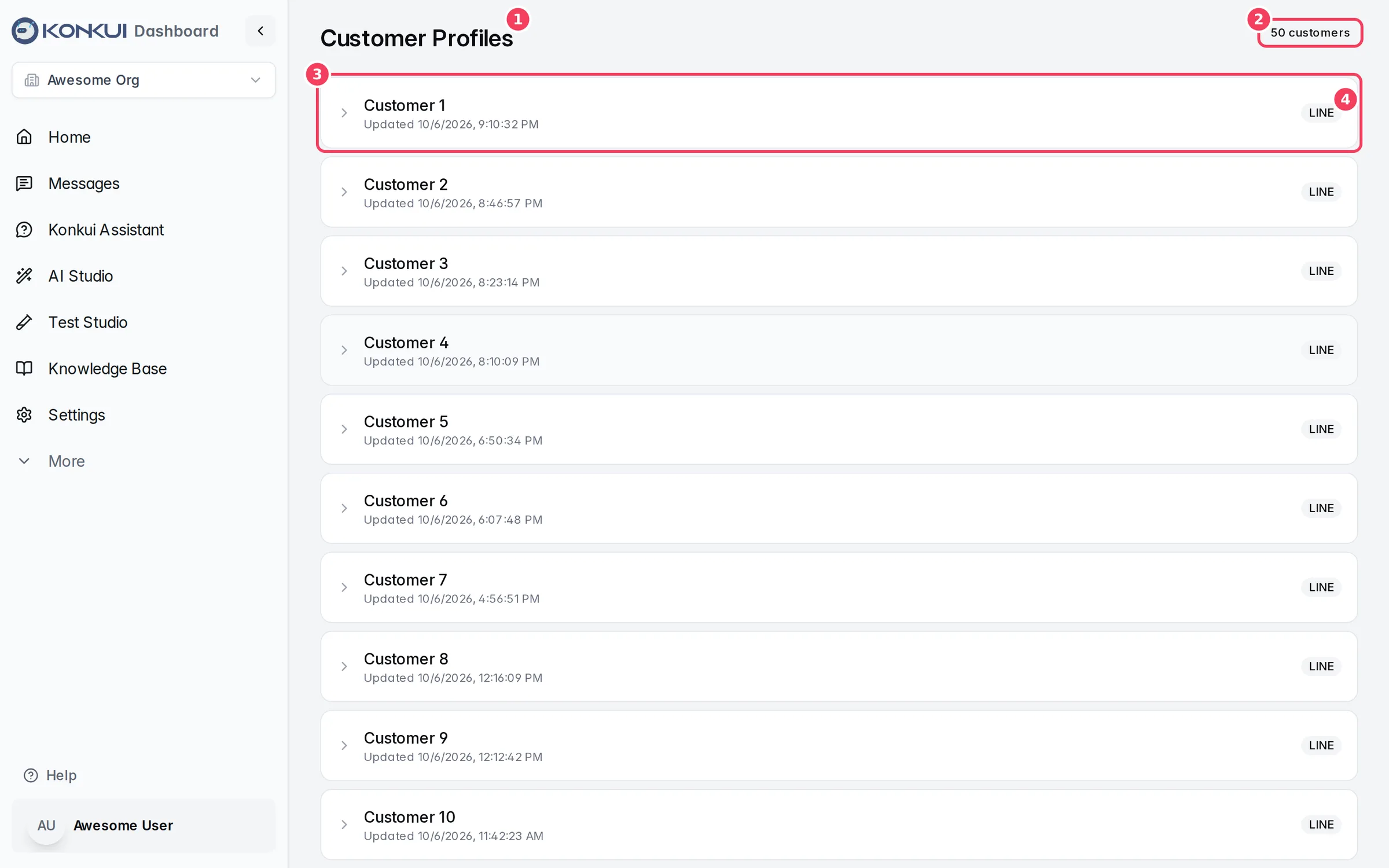Expand the Customer 4 row chevron
Viewport: 1389px width, 868px height.
[x=344, y=350]
